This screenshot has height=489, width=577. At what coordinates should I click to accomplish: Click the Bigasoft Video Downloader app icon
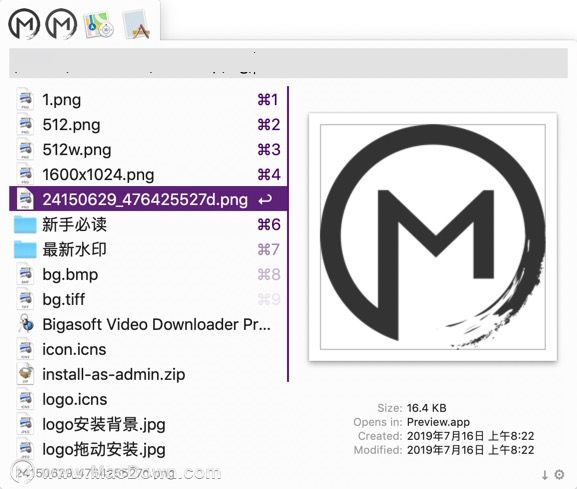click(26, 324)
